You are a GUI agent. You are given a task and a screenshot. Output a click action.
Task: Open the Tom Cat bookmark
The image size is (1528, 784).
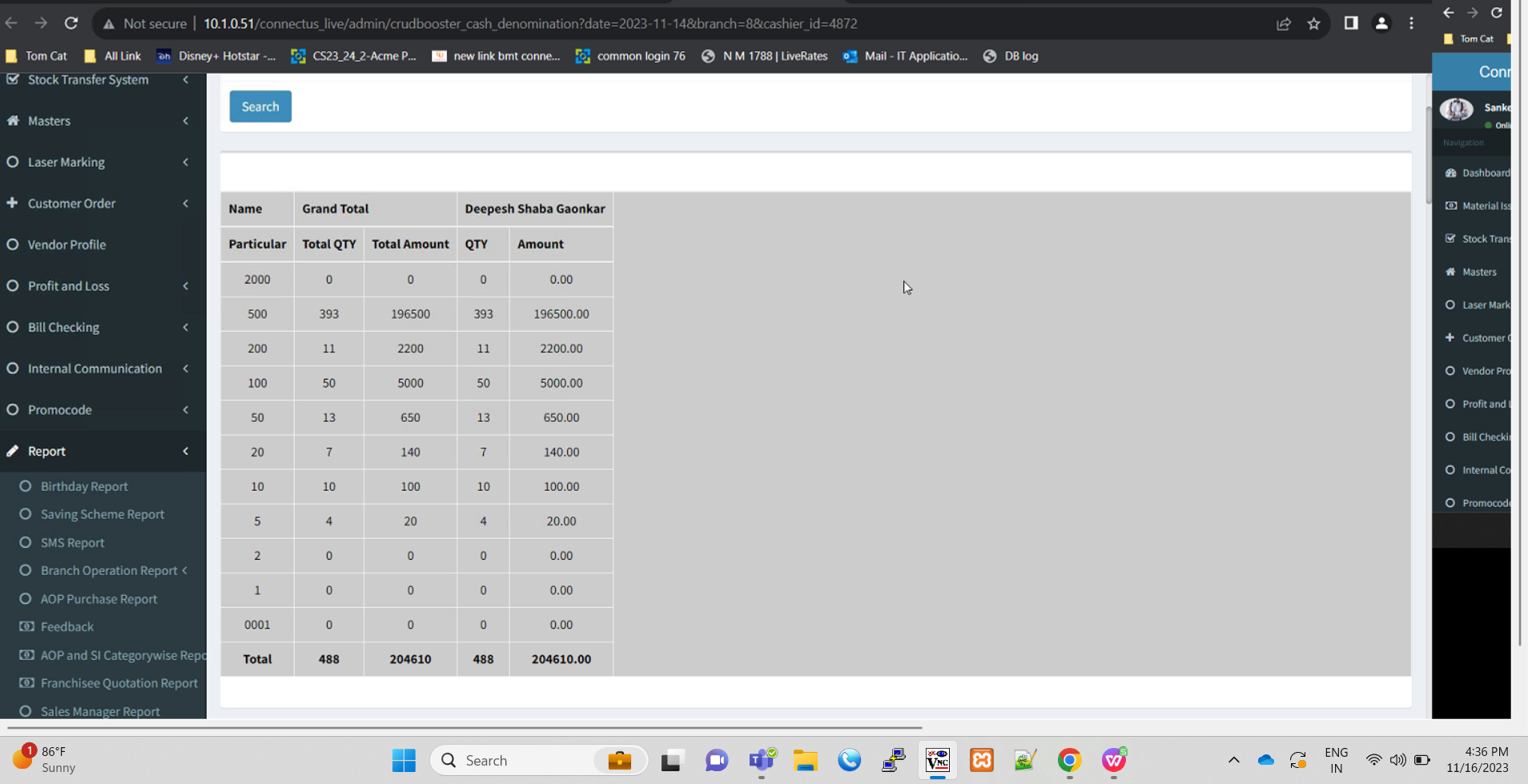tap(37, 56)
